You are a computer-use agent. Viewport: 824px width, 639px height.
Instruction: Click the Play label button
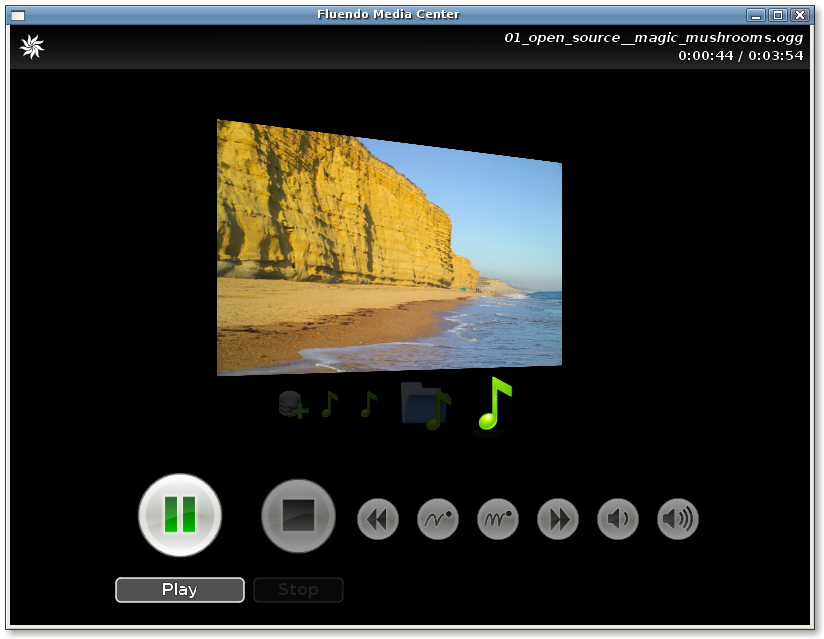click(180, 590)
